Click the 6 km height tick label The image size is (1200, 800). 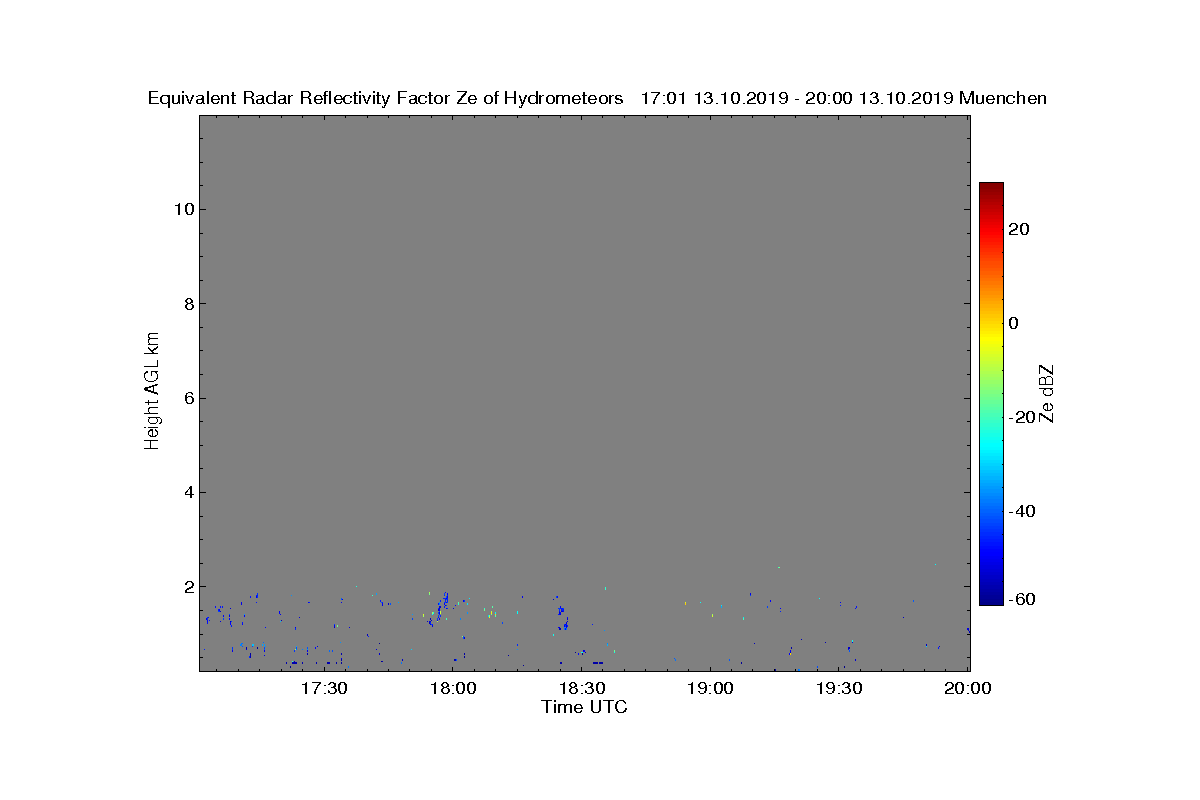[x=187, y=398]
